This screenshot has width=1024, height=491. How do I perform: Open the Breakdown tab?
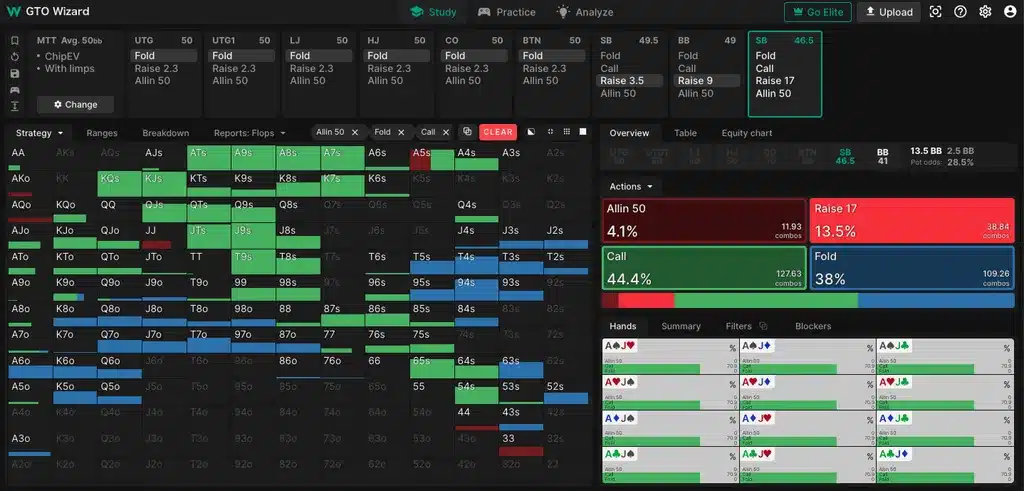[x=166, y=133]
